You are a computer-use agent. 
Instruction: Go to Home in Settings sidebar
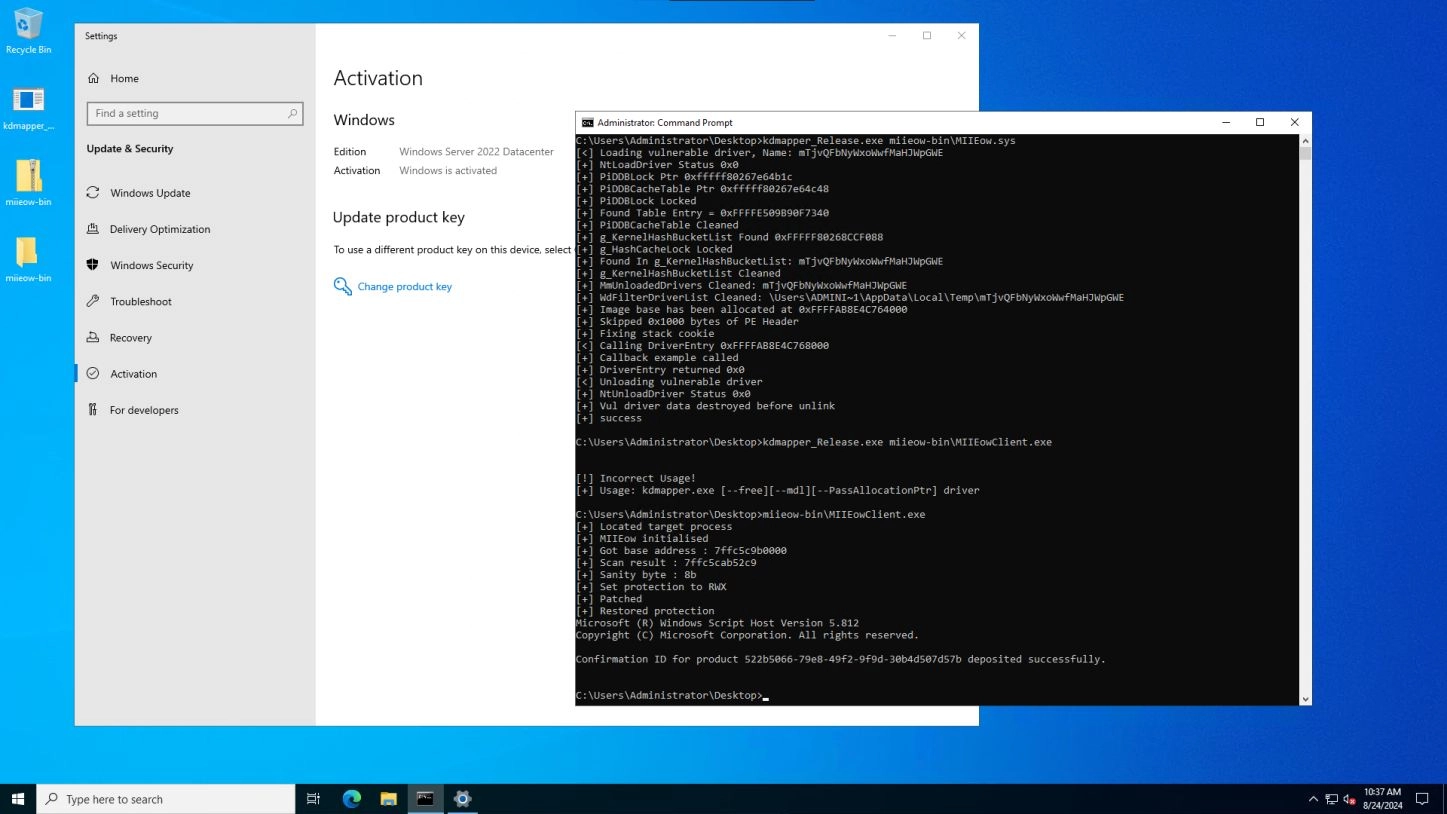(x=124, y=78)
